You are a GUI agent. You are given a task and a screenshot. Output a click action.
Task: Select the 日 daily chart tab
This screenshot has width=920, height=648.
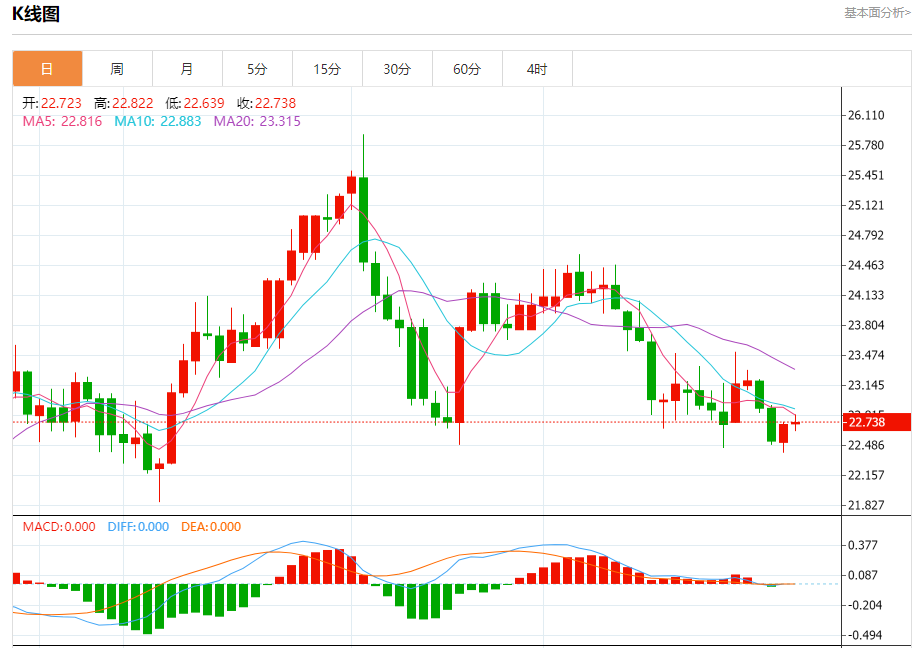point(48,69)
